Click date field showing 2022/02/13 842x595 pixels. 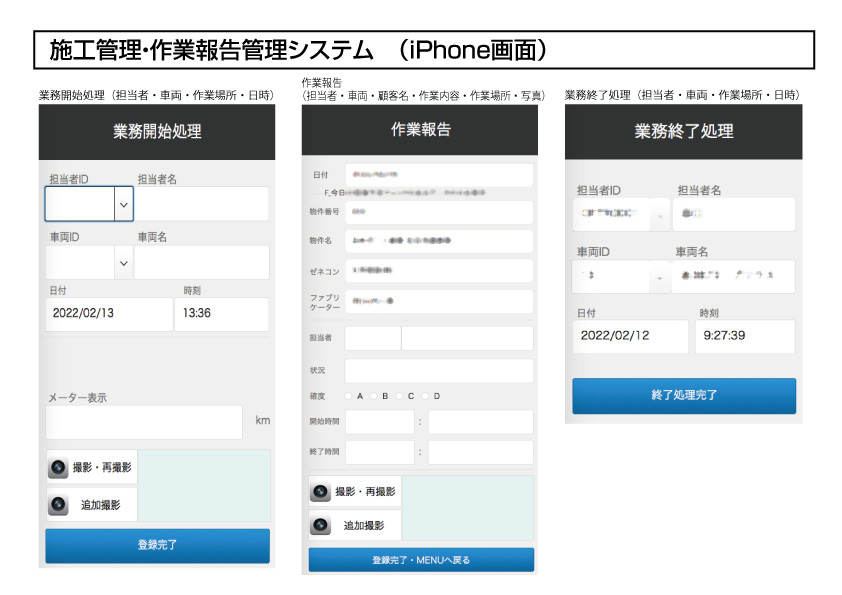[108, 313]
